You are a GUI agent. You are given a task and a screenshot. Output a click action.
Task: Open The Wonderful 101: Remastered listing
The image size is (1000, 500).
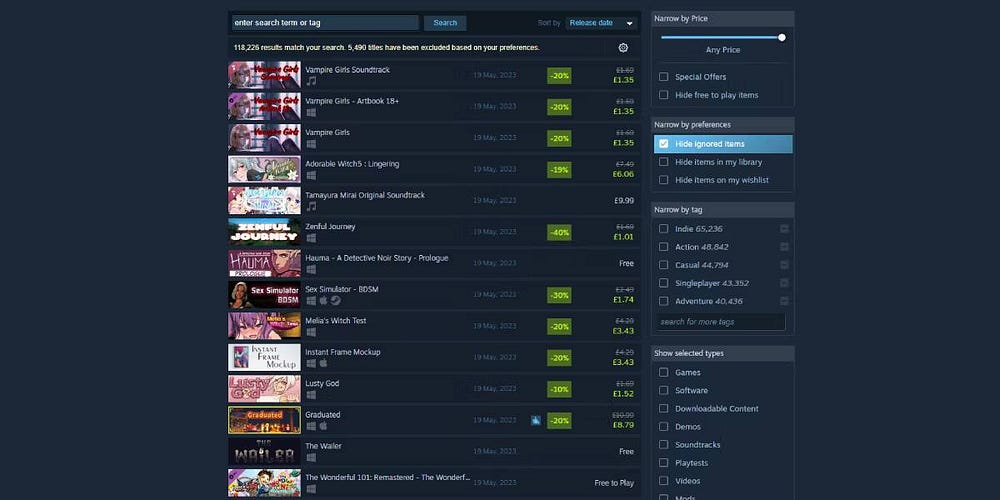click(434, 483)
